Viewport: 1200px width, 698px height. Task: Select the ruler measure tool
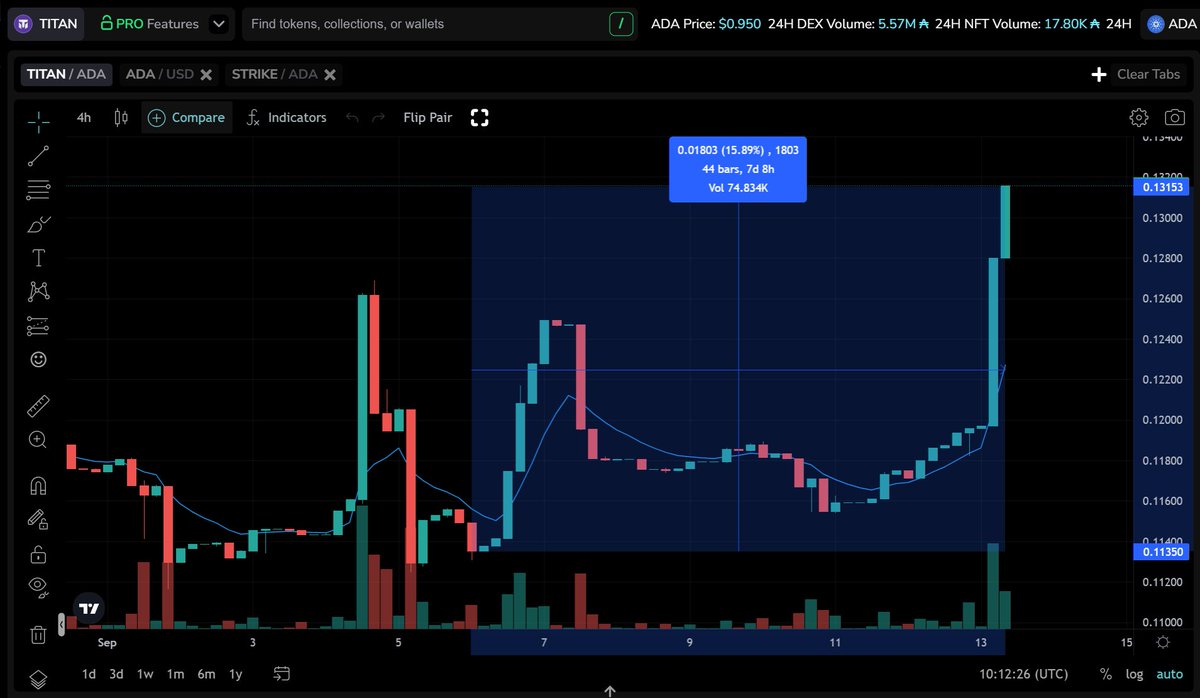(38, 405)
